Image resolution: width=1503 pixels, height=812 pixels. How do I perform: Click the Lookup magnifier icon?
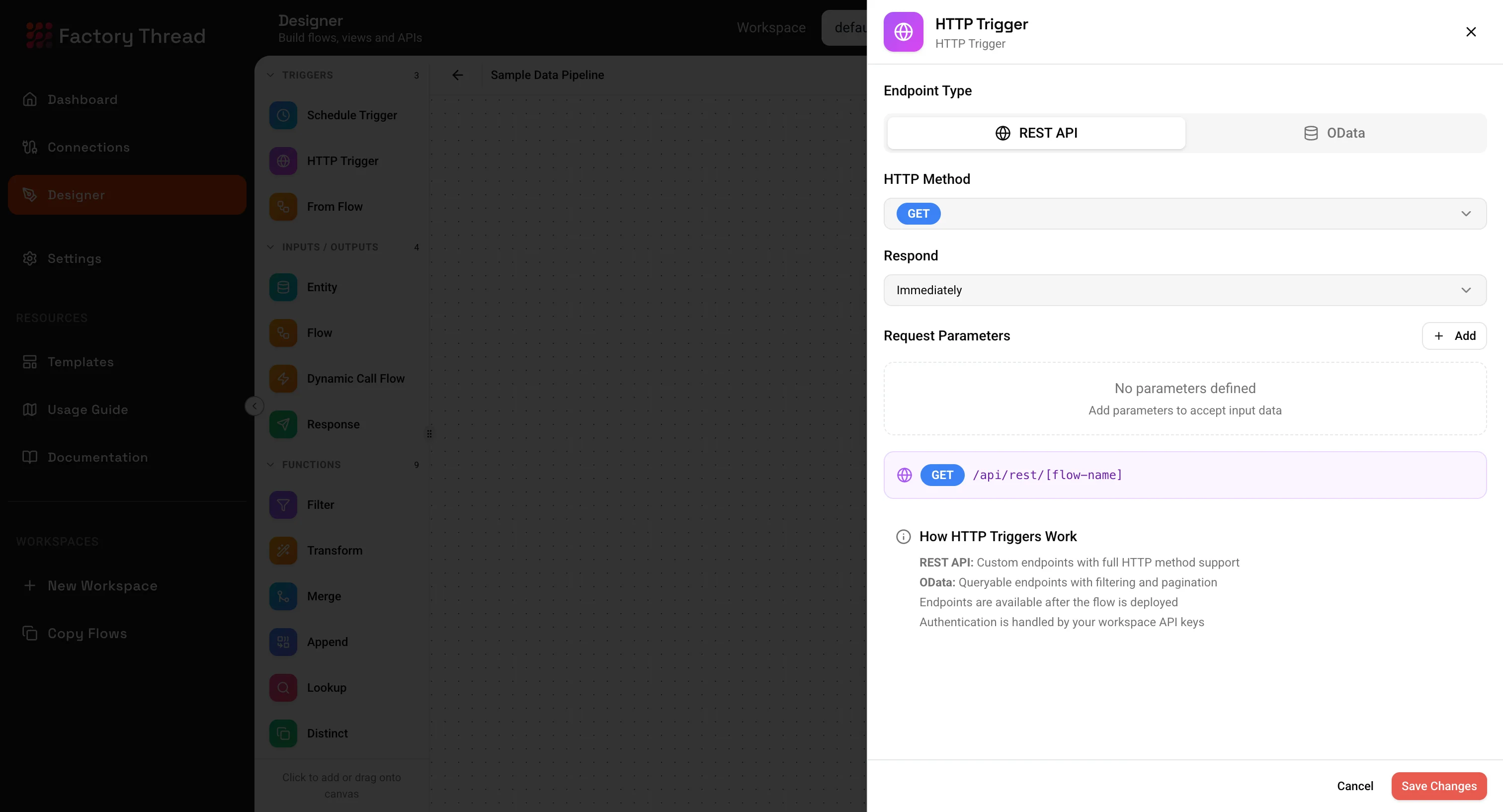point(283,687)
